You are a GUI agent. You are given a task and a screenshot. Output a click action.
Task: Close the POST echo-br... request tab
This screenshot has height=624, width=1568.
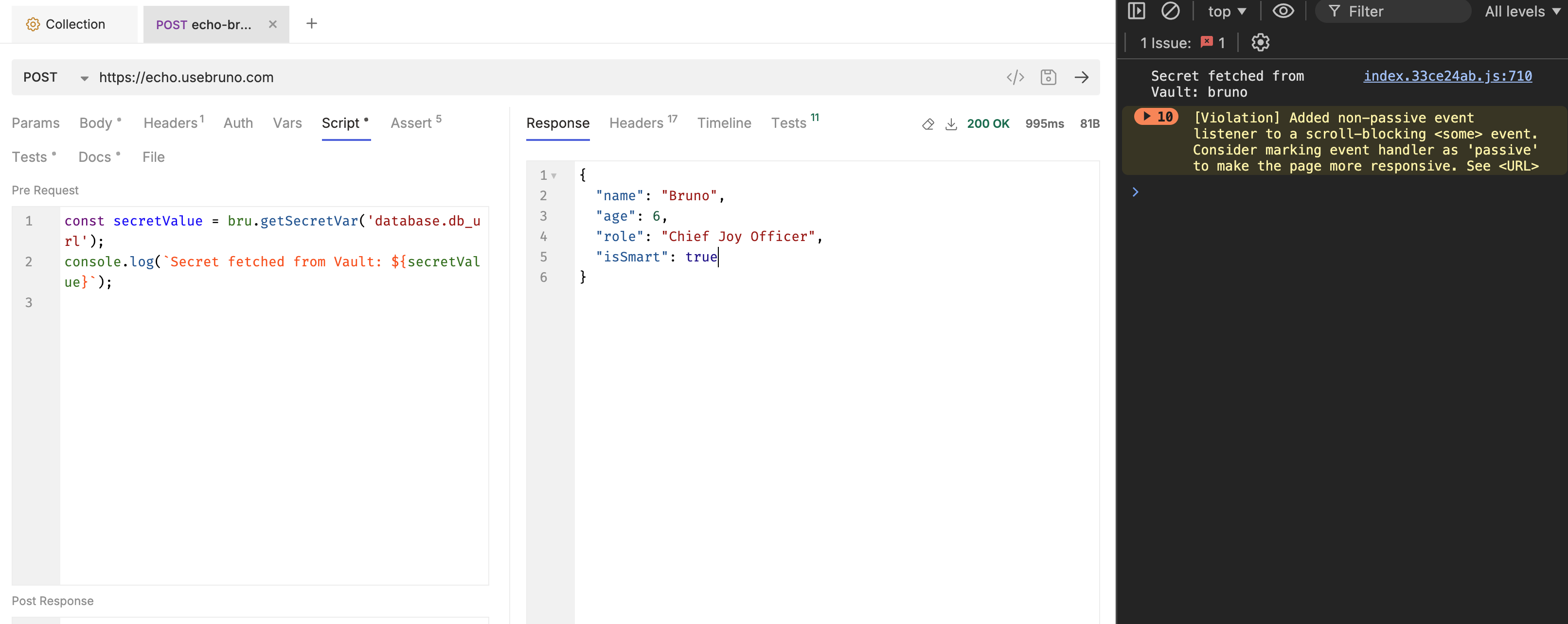pyautogui.click(x=273, y=24)
